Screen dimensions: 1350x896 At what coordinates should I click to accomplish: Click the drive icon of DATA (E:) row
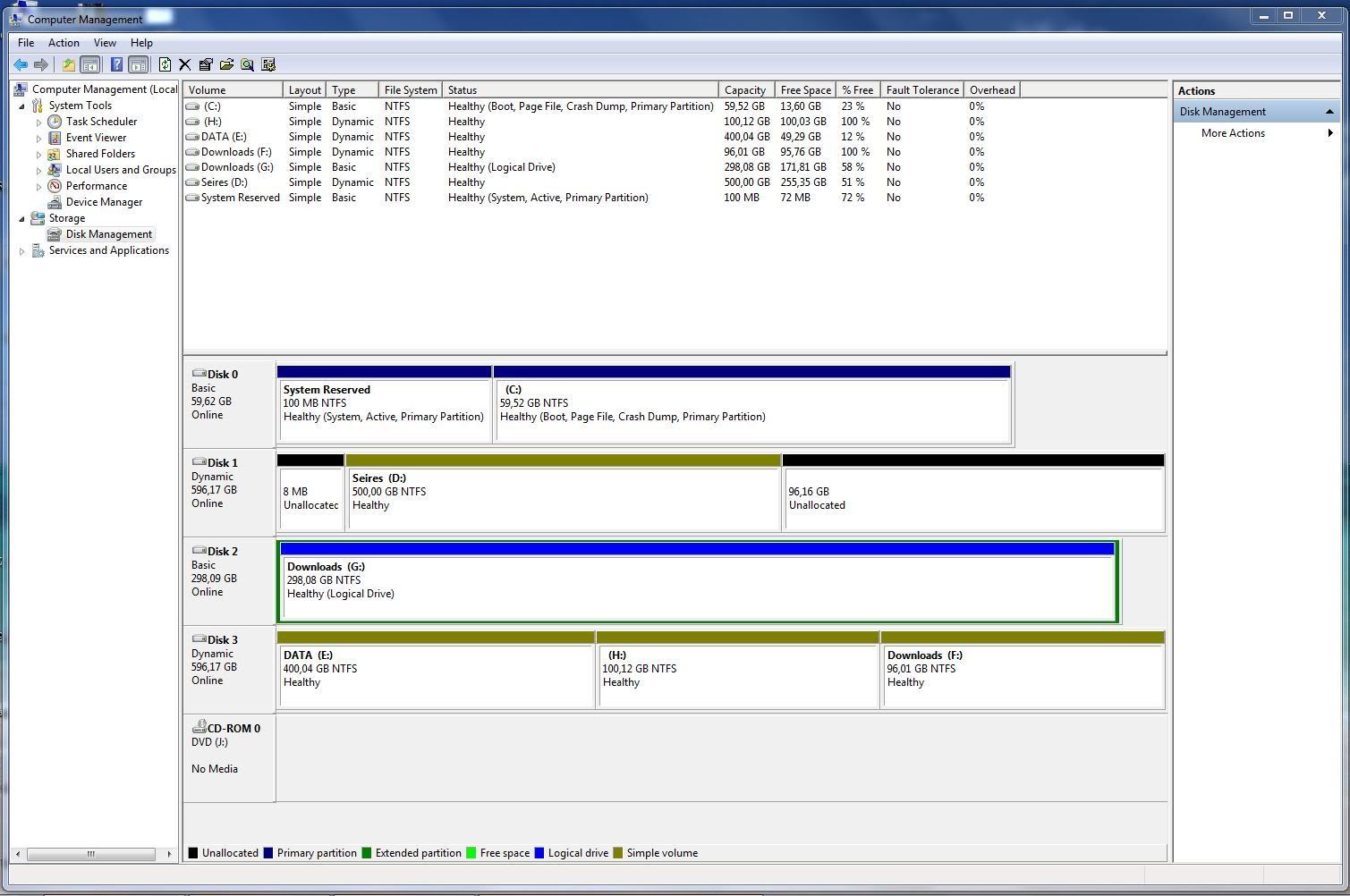coord(192,137)
